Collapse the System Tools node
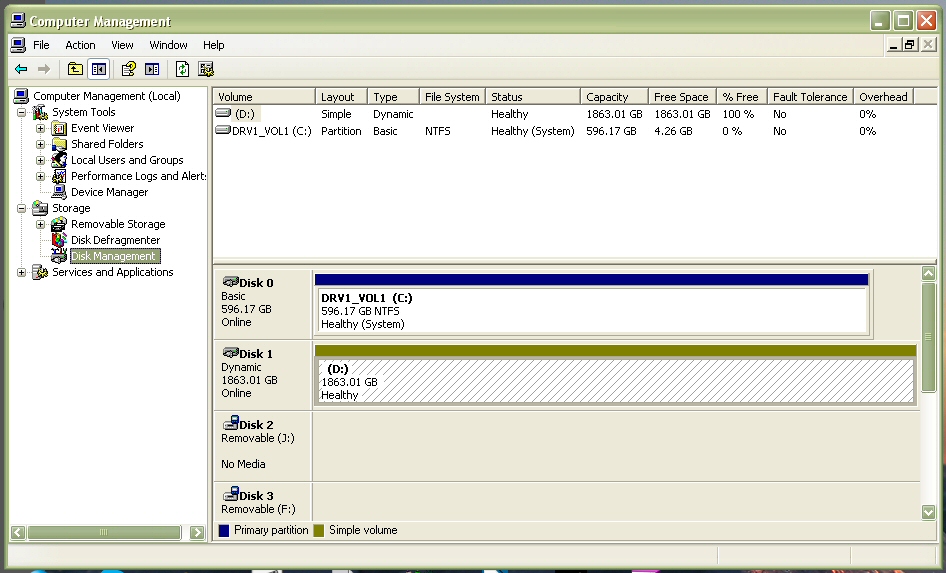The height and width of the screenshot is (573, 946). point(22,112)
